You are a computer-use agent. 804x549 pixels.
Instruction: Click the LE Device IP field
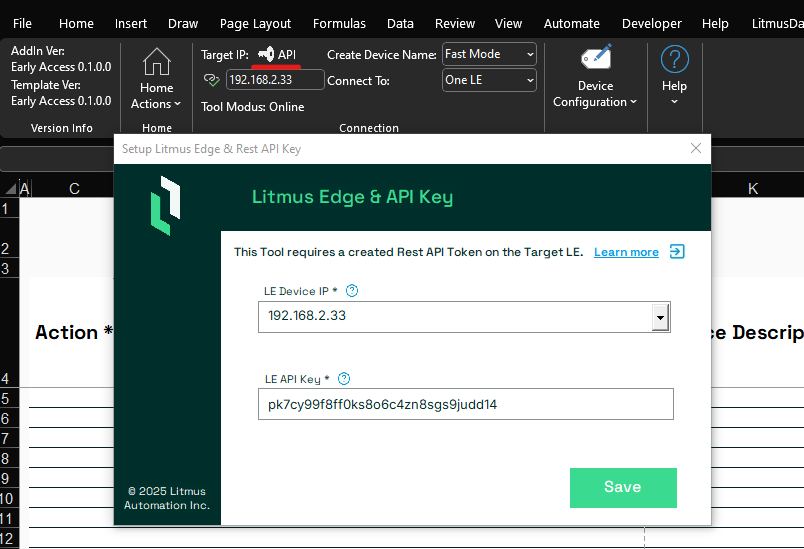coord(464,317)
